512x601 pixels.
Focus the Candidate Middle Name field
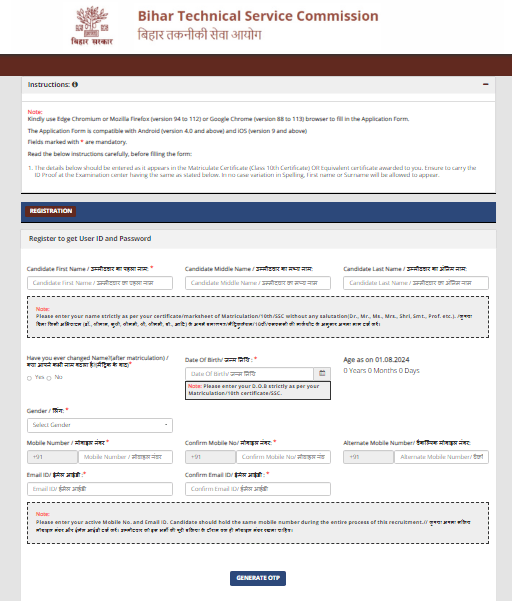(258, 283)
